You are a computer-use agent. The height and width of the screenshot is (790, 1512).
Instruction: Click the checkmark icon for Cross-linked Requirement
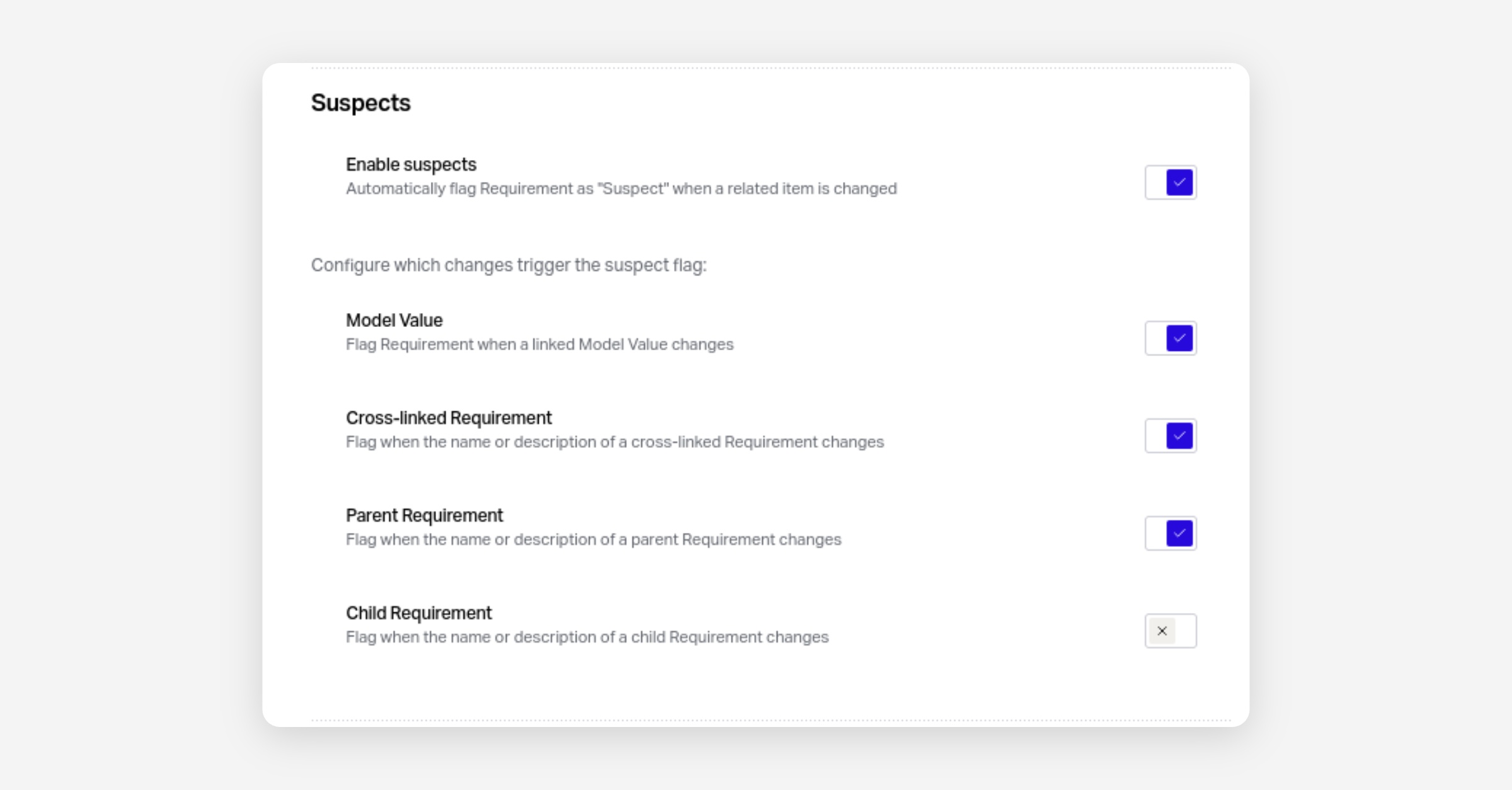click(x=1179, y=436)
